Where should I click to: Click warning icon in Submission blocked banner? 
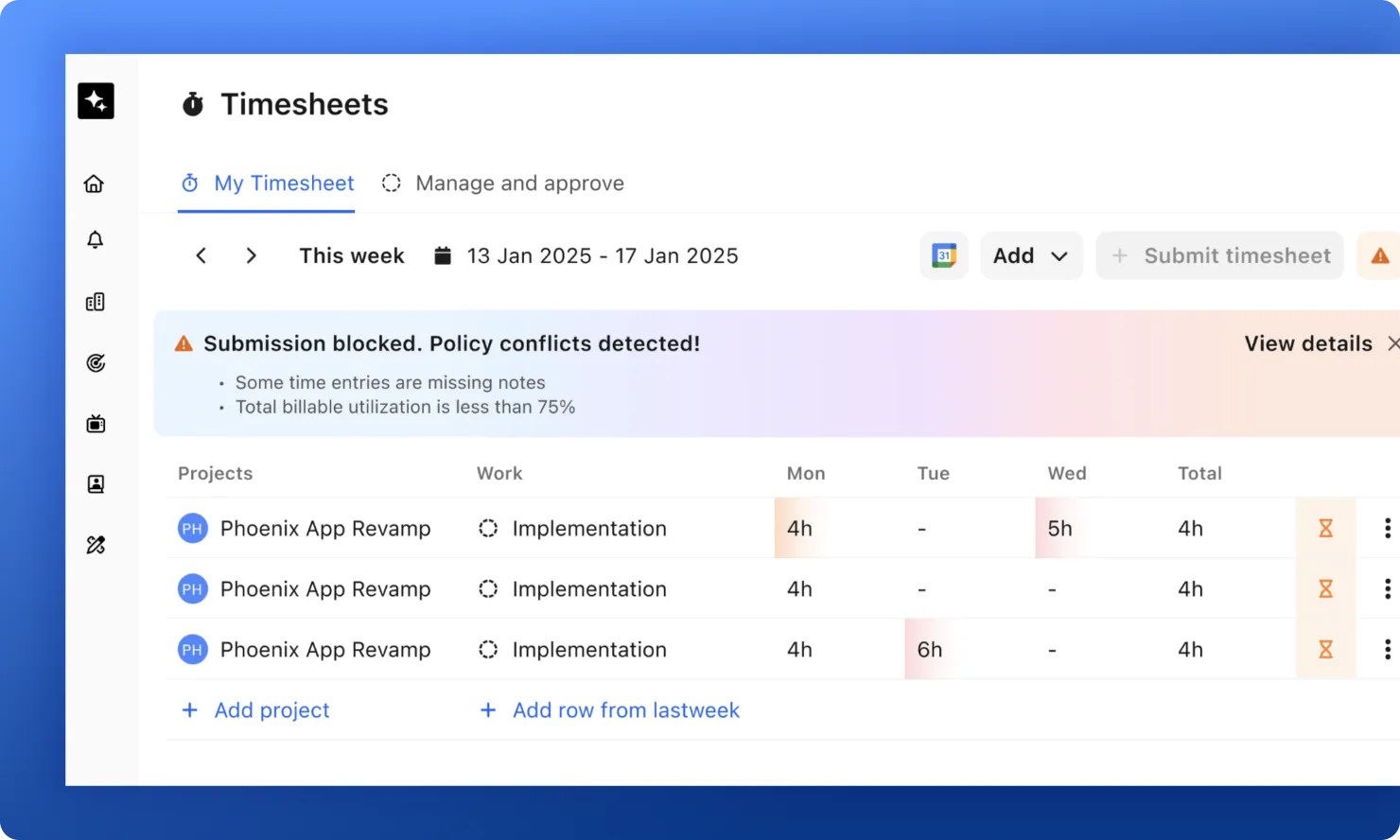coord(184,343)
